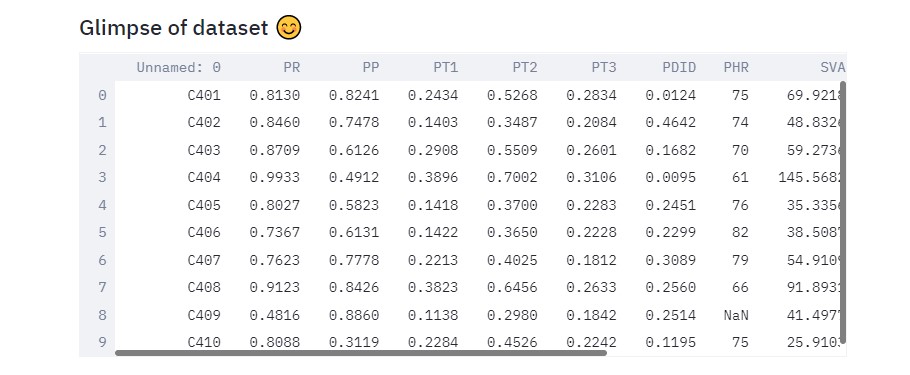Select the 145.568 value in SVA column

pyautogui.click(x=811, y=178)
